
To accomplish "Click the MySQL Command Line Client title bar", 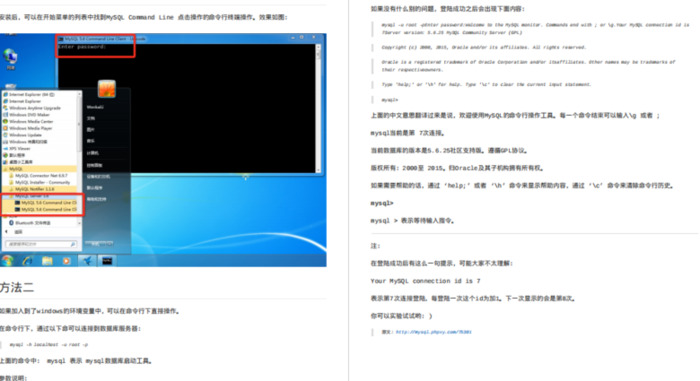I will (189, 38).
